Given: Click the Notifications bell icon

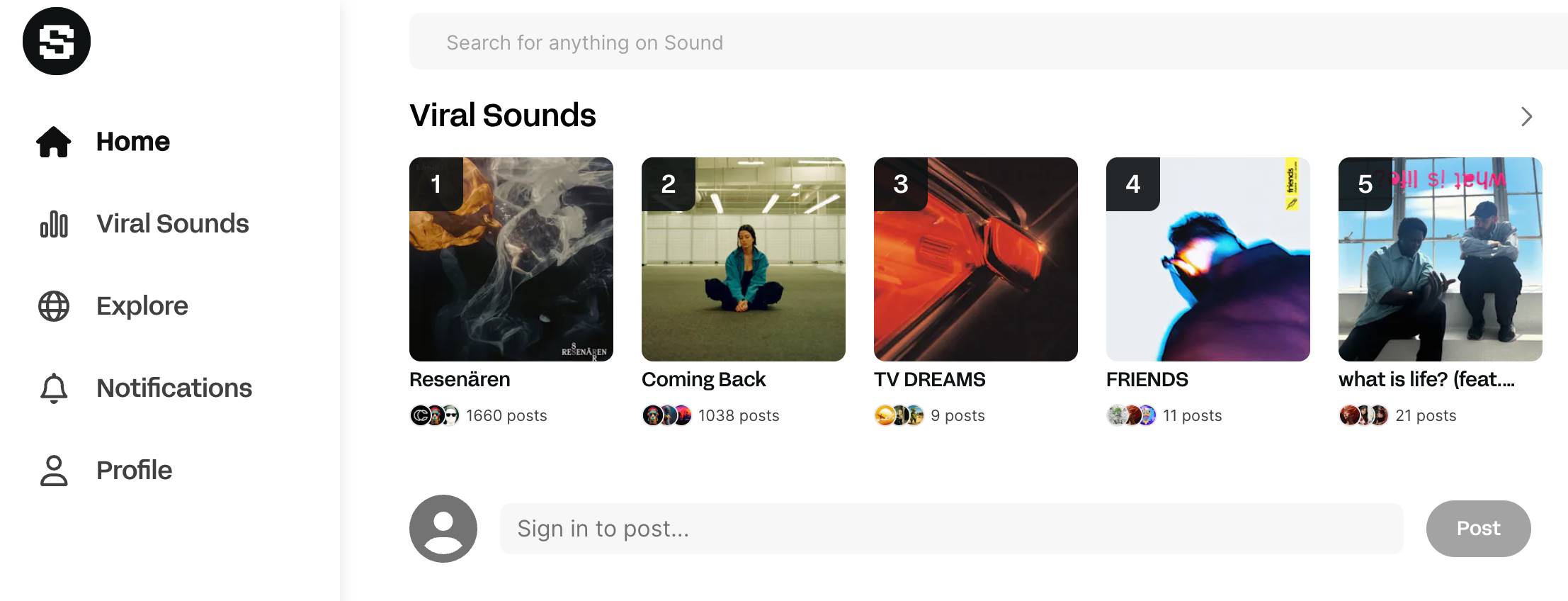Looking at the screenshot, I should click(x=54, y=388).
